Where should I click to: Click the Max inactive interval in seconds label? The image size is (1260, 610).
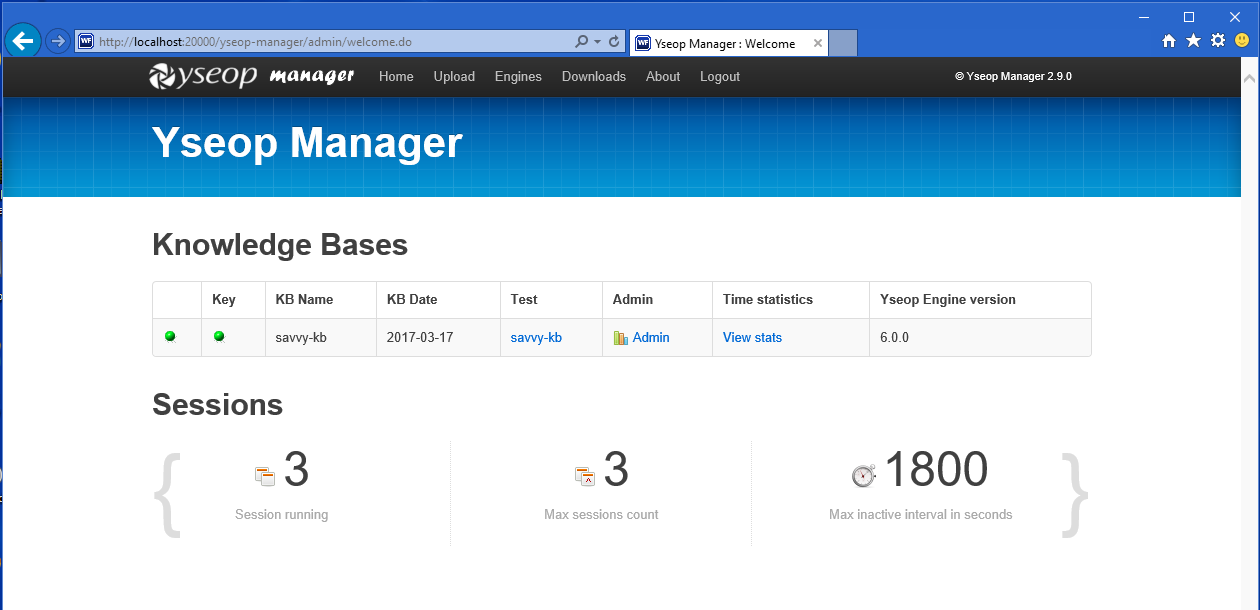[921, 515]
